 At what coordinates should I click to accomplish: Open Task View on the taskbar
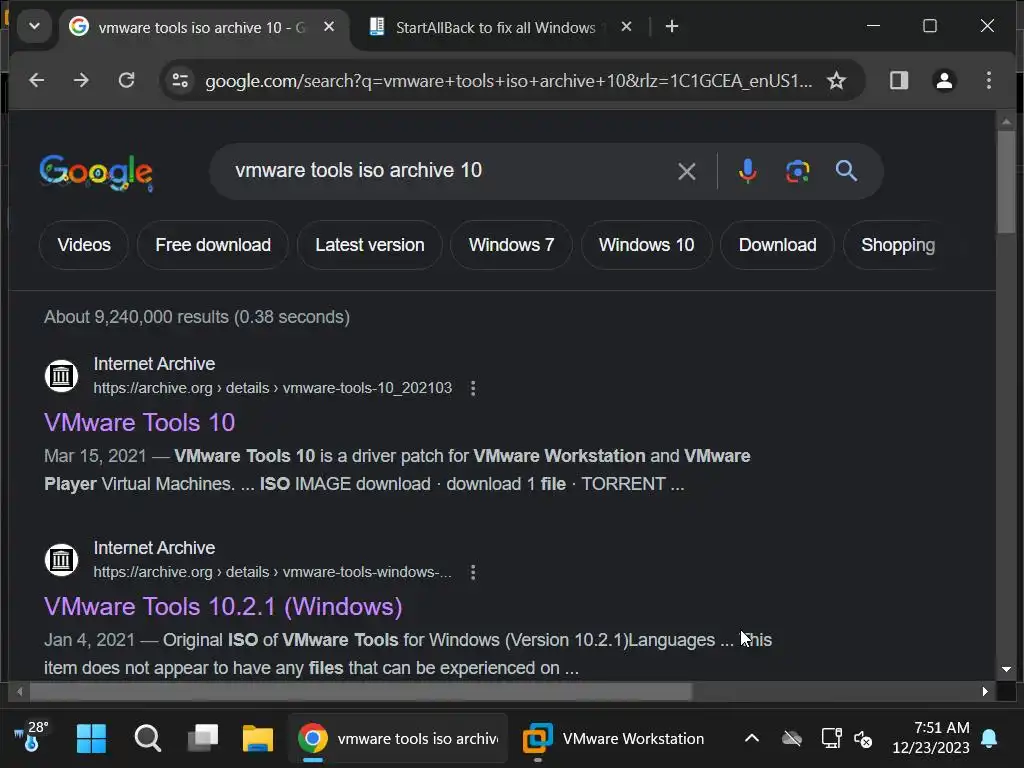[x=203, y=739]
